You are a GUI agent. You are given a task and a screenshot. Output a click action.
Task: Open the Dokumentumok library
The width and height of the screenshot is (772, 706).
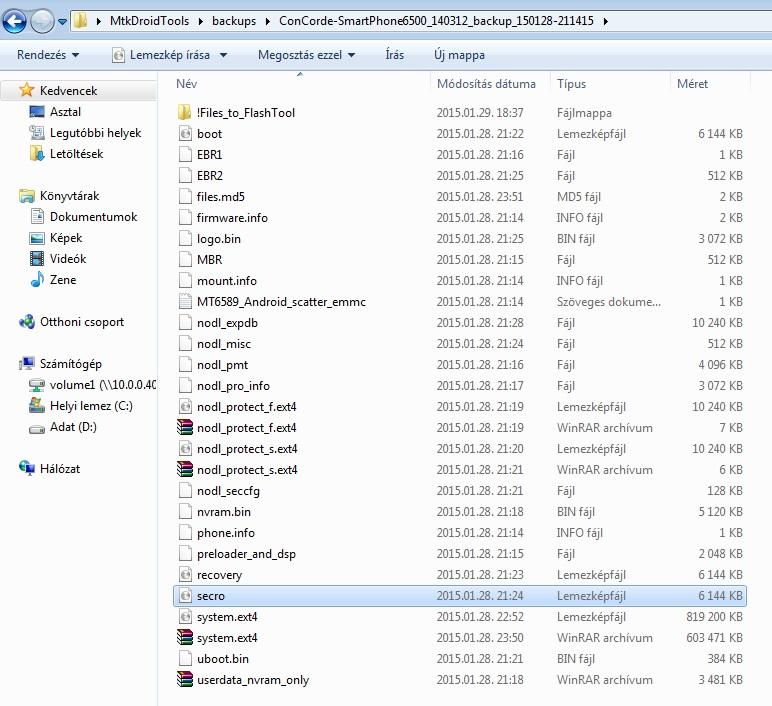pyautogui.click(x=94, y=217)
